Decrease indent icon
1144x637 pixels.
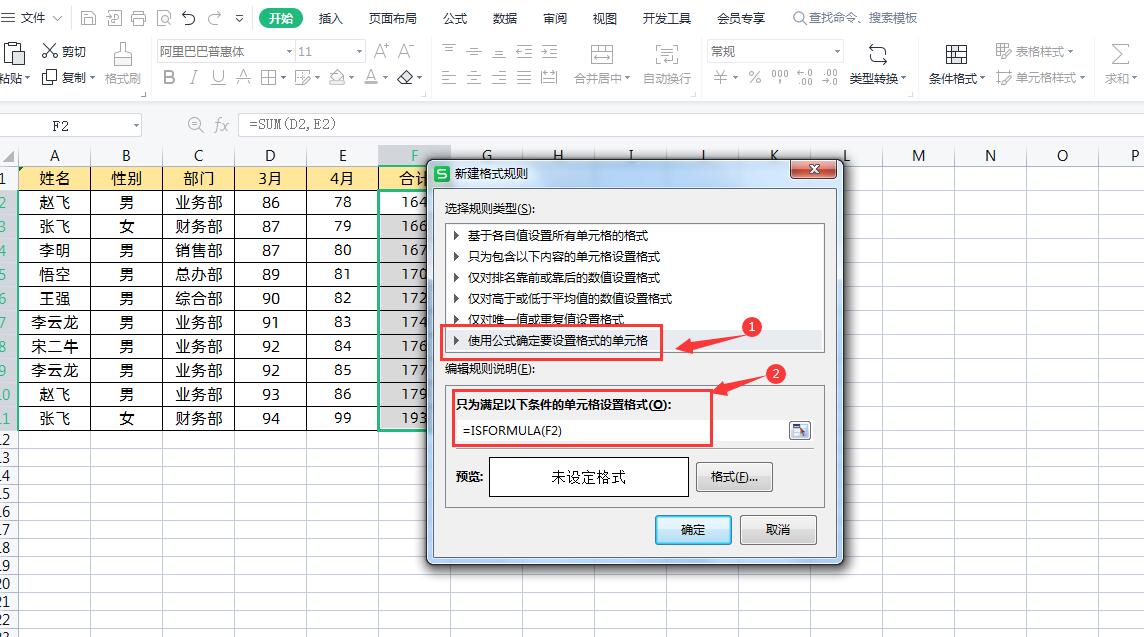click(524, 51)
